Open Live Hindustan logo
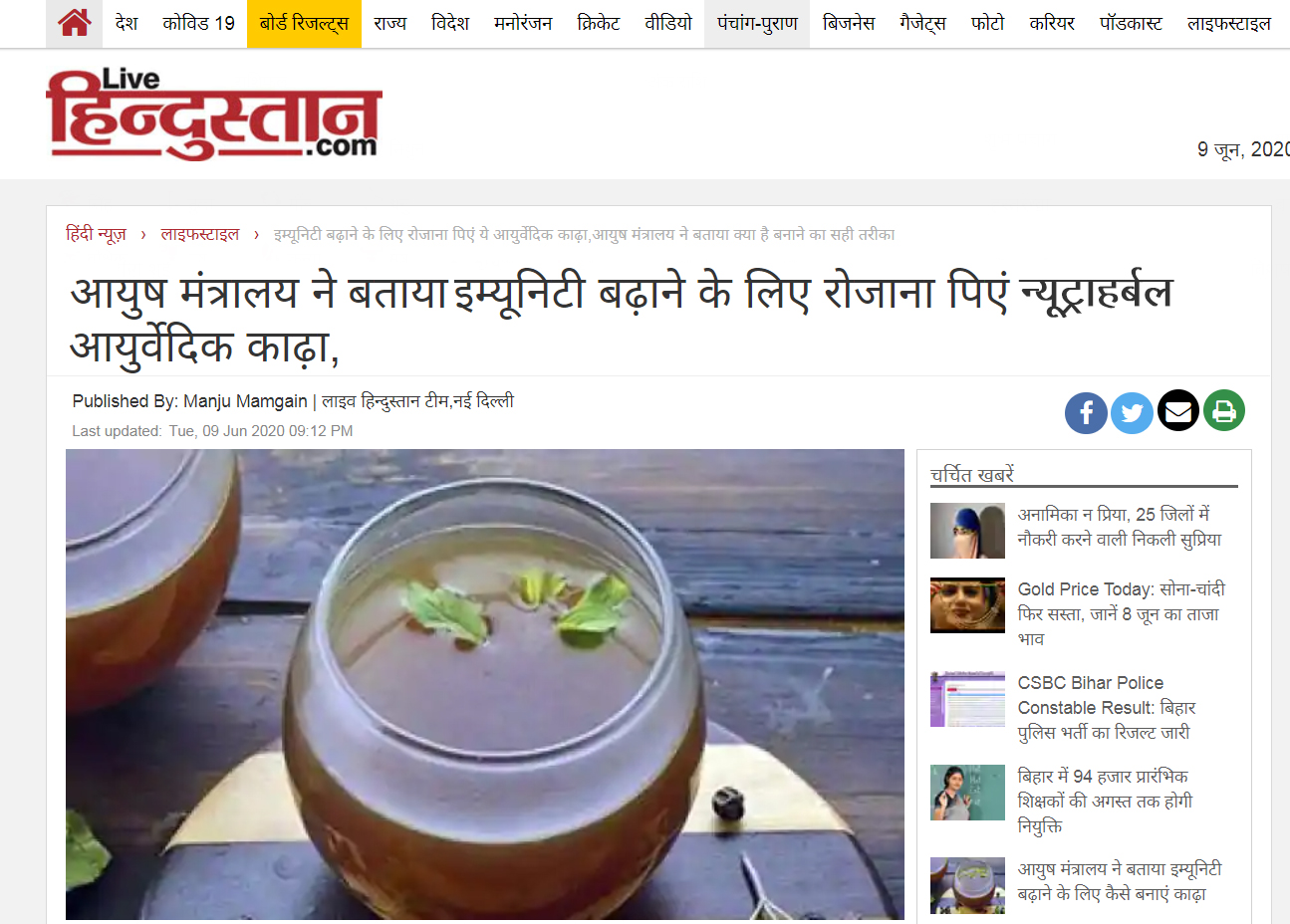1290x924 pixels. coord(213,114)
